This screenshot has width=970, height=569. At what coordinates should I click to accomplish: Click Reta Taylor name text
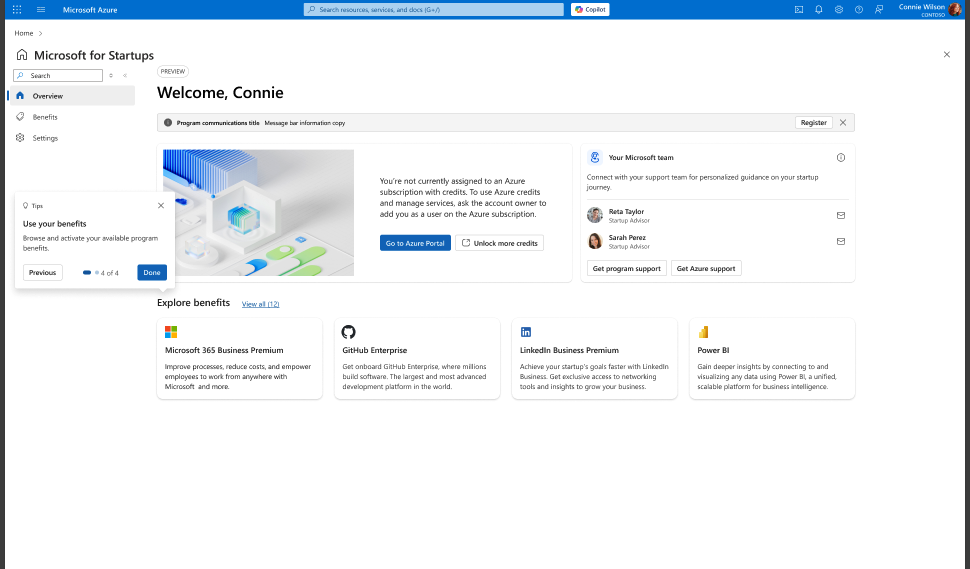click(626, 212)
